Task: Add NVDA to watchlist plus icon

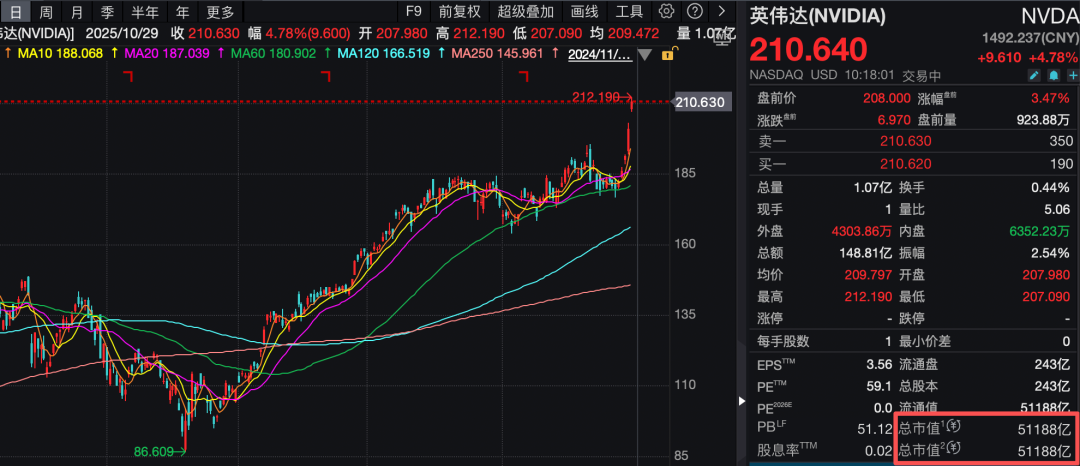Action: [x=1071, y=75]
